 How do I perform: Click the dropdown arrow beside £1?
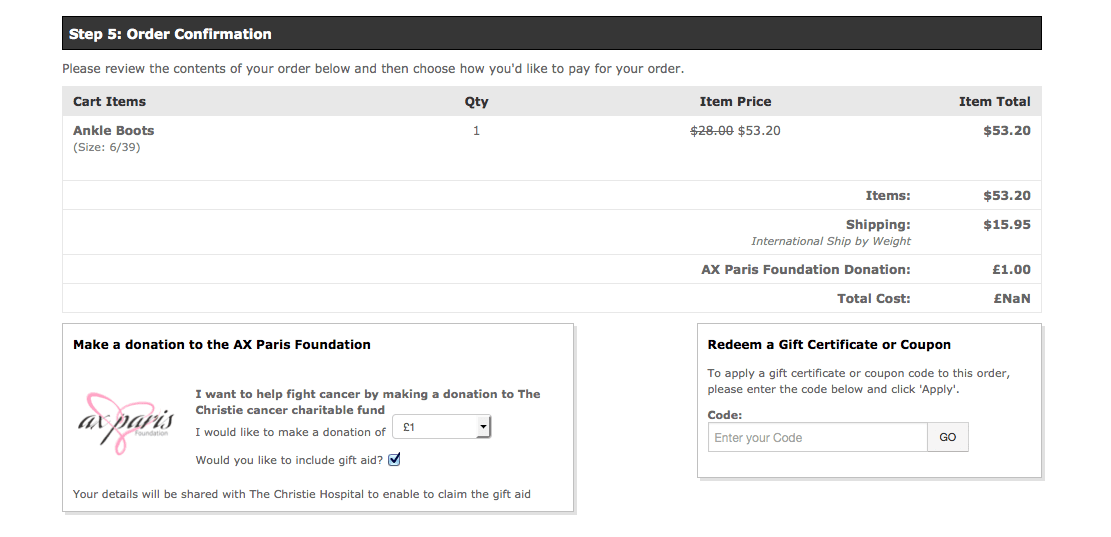point(483,427)
